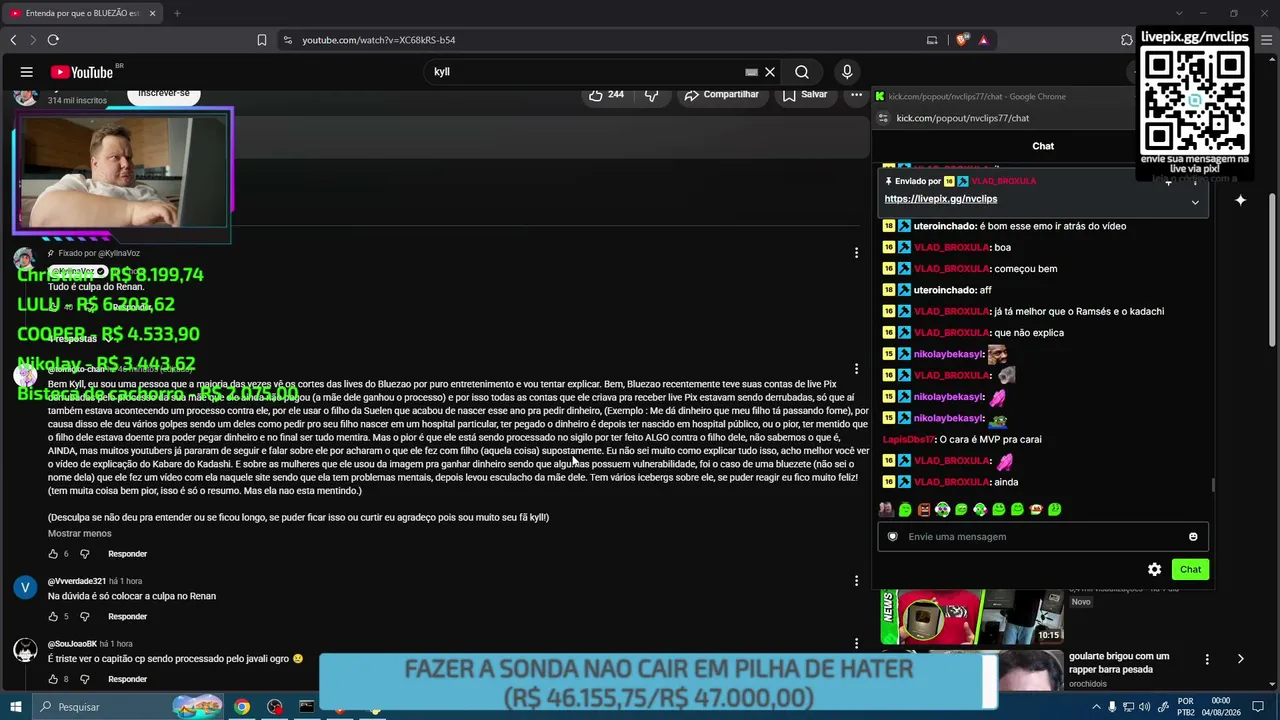Open the emoji picker in chat input
This screenshot has width=1280, height=720.
(1193, 537)
